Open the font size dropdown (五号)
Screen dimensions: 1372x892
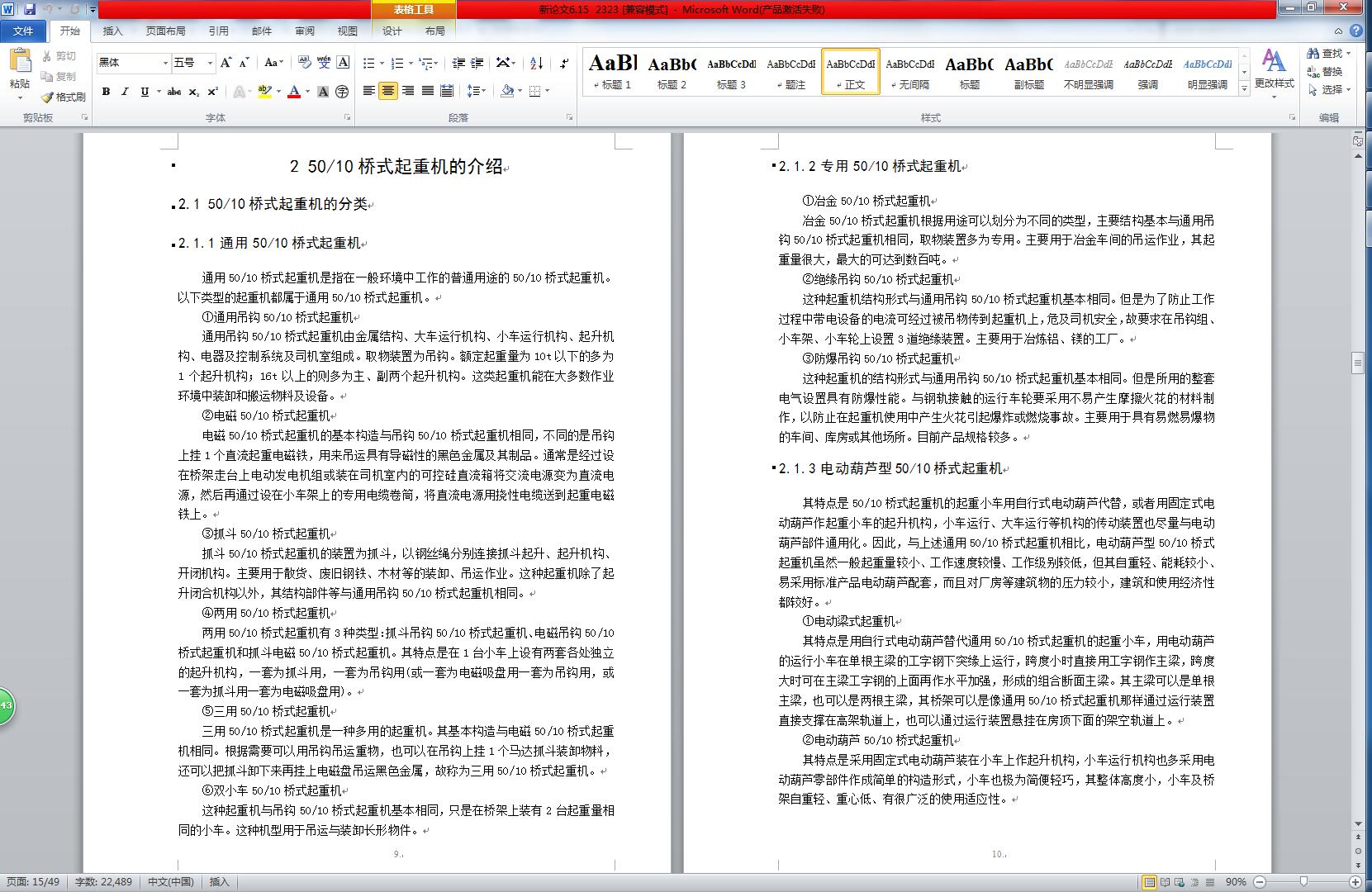coord(210,63)
